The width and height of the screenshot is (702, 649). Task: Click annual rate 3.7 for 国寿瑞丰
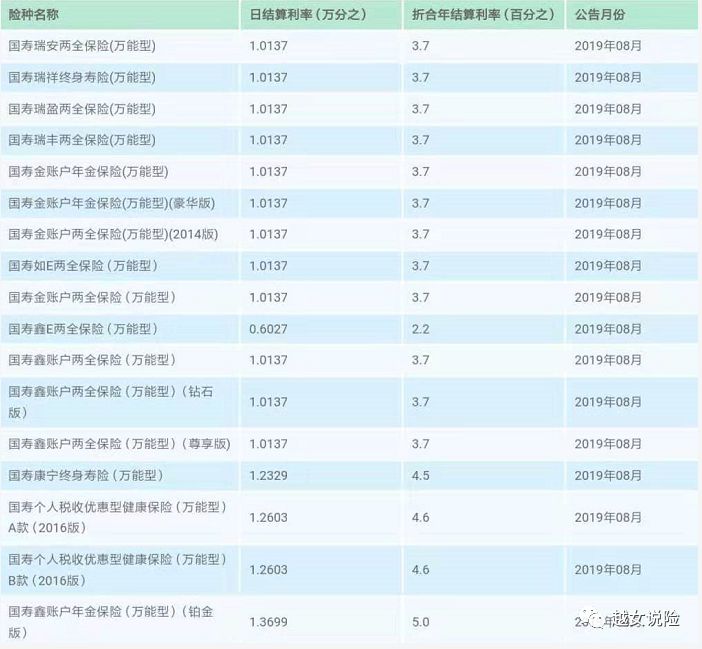point(420,140)
